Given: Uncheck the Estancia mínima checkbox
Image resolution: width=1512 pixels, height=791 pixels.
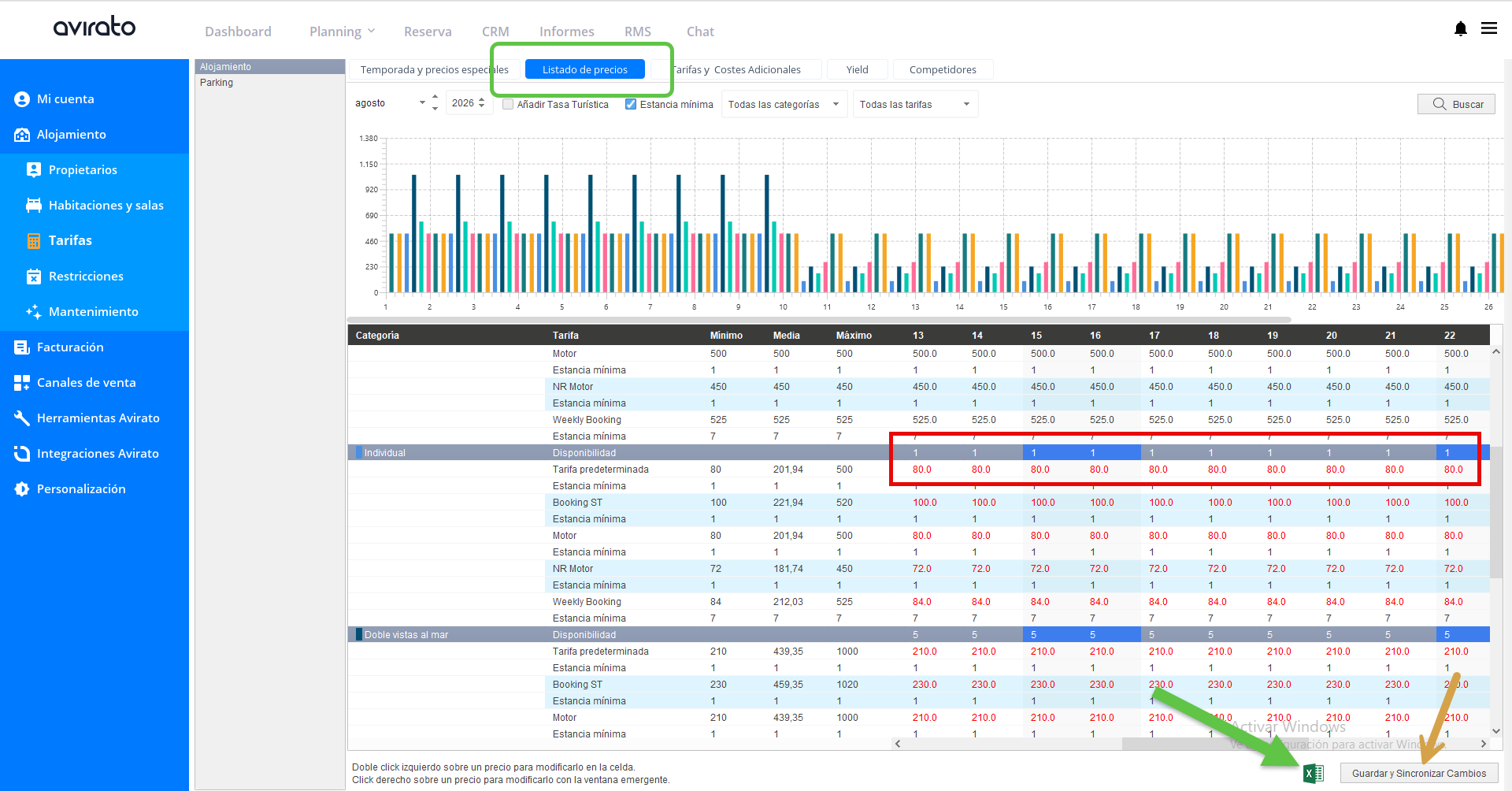Looking at the screenshot, I should 631,104.
